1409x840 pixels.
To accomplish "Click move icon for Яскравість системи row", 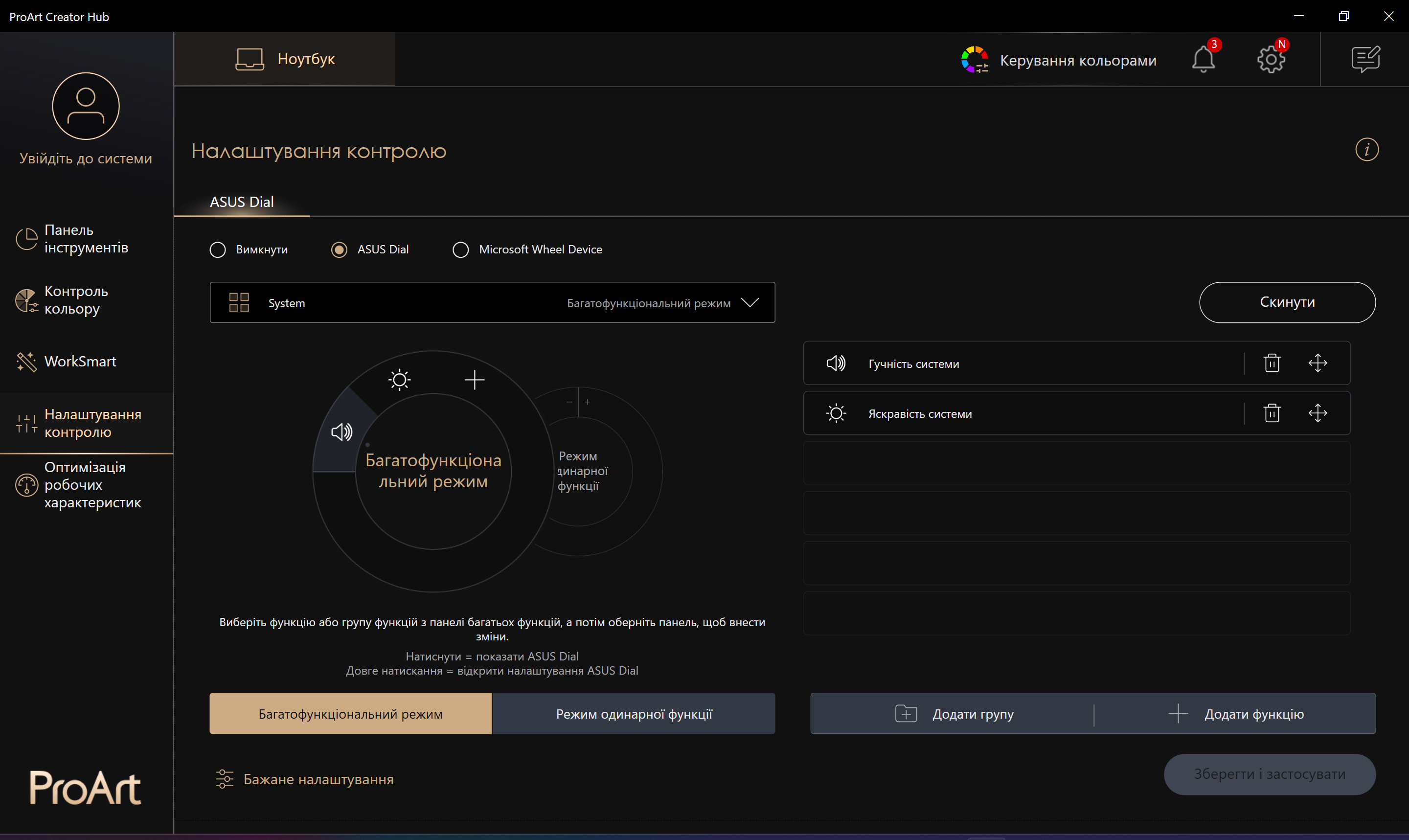I will pos(1318,413).
